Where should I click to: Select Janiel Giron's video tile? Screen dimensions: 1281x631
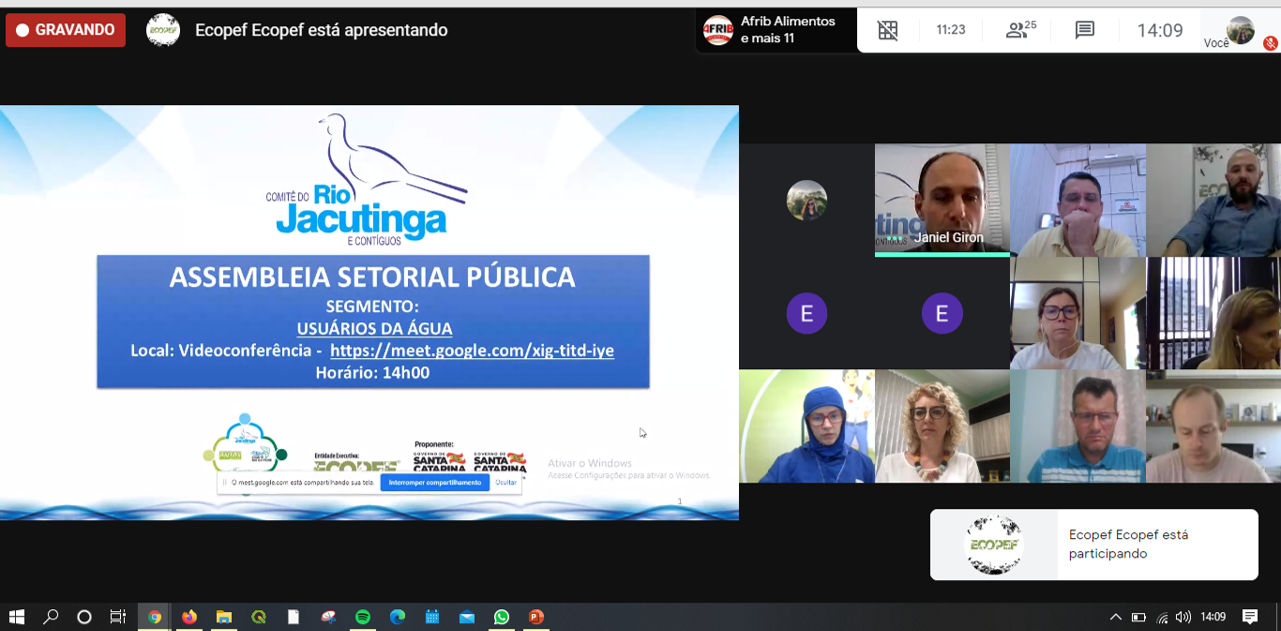(942, 200)
